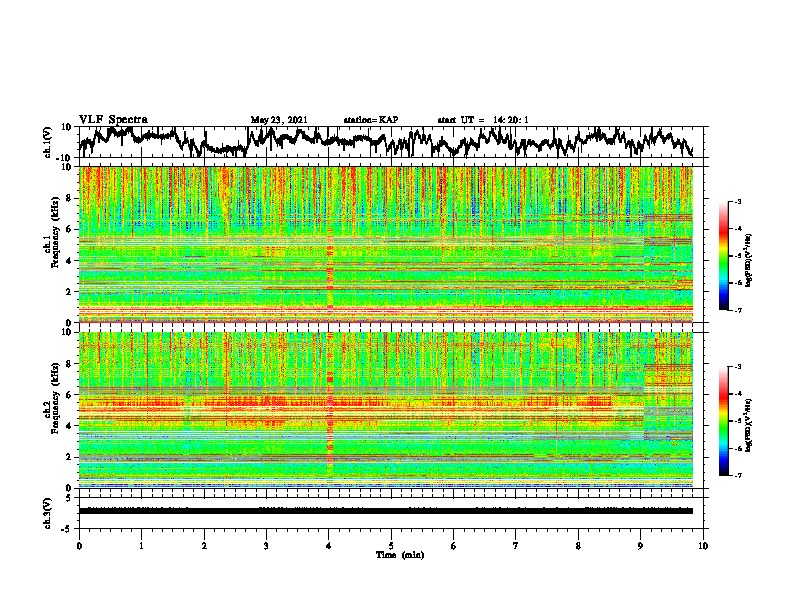
Task: Click the ch.1 colorbar log(PSD) units label
Action: tap(749, 260)
